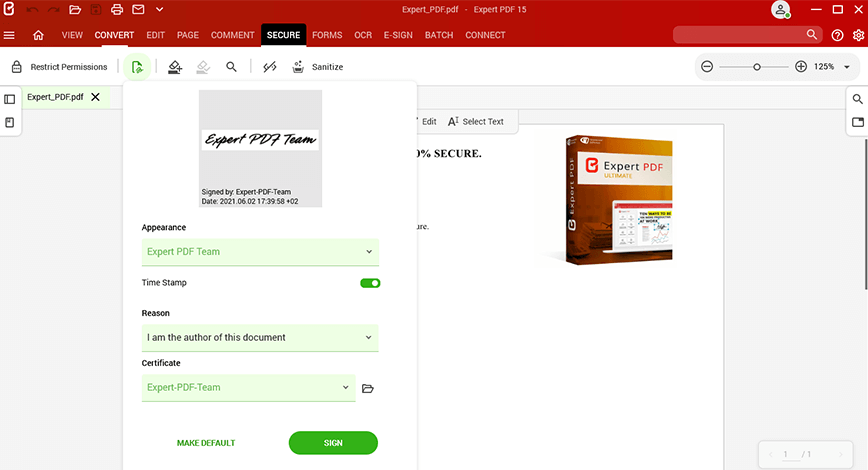Save the document with disk icon
Viewport: 868px width, 470px height.
tap(96, 9)
